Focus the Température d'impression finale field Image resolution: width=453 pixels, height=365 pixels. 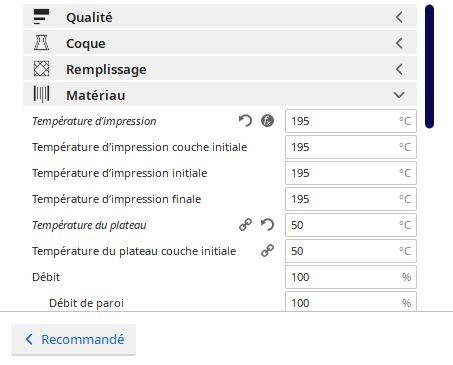351,199
